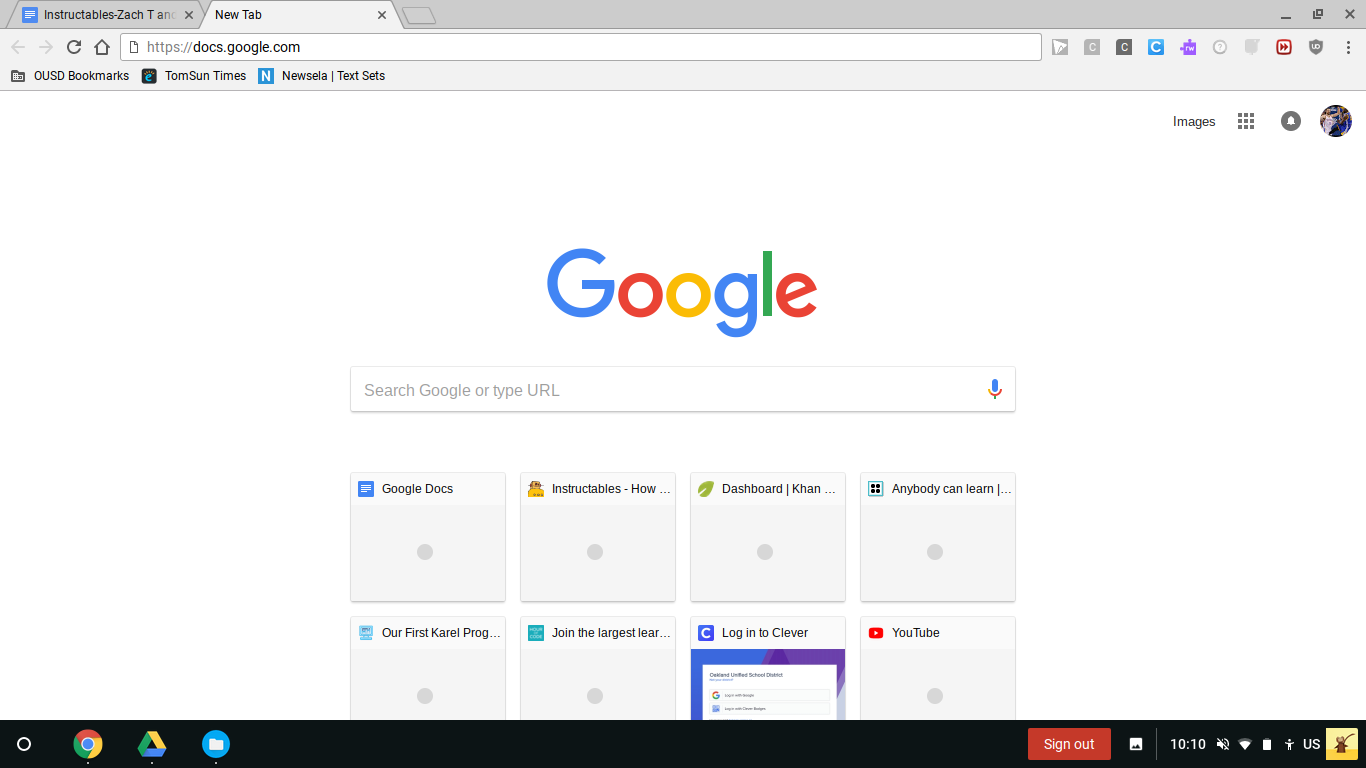The image size is (1366, 768).
Task: Start voice search with microphone
Action: click(995, 389)
